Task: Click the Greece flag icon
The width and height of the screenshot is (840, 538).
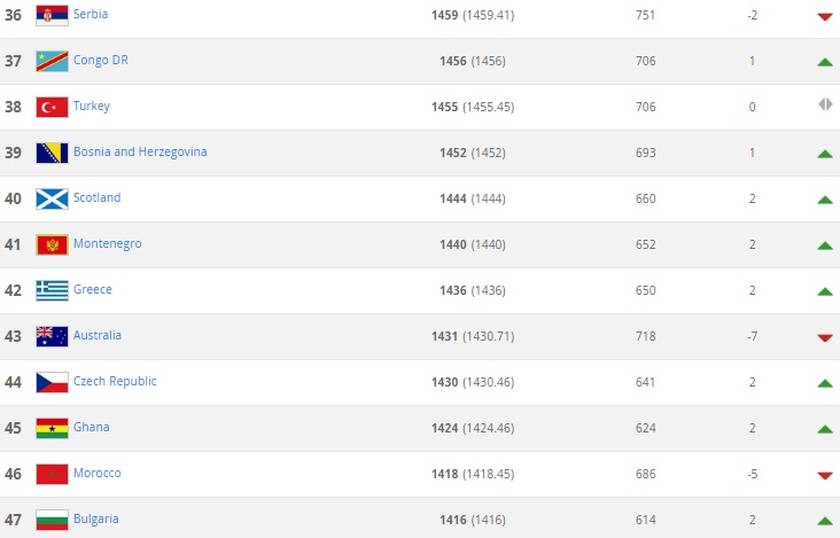Action: click(x=52, y=290)
